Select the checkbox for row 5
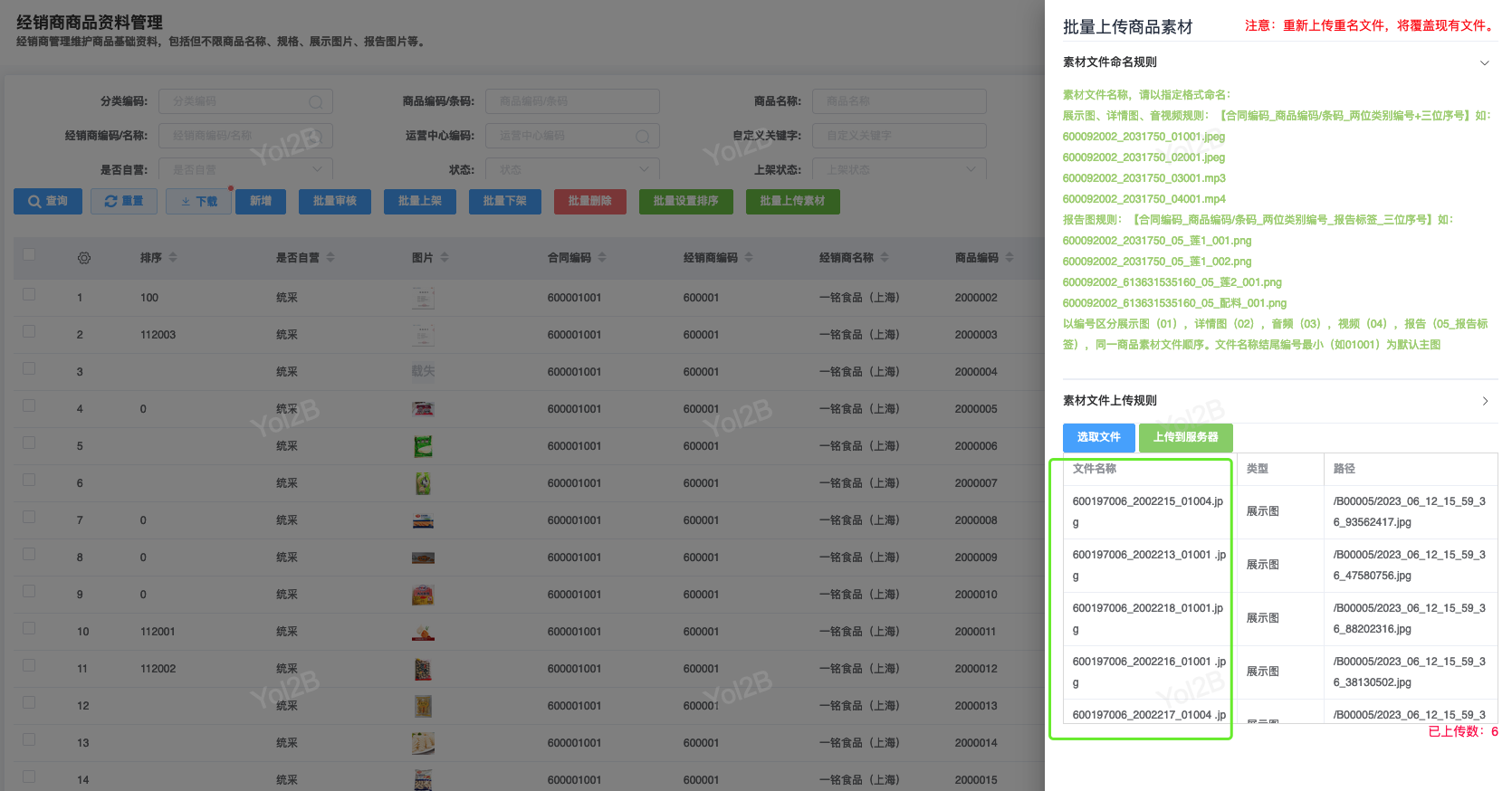 point(29,443)
